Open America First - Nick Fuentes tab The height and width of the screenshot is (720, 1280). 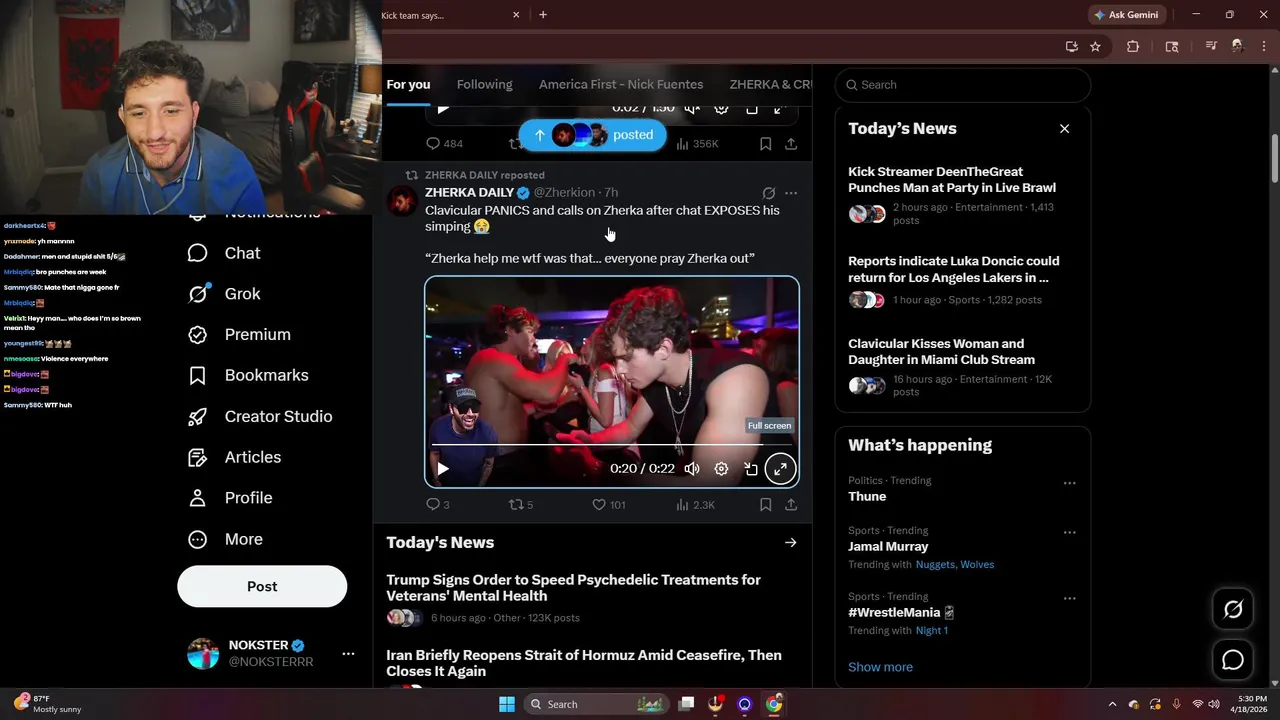pos(621,85)
